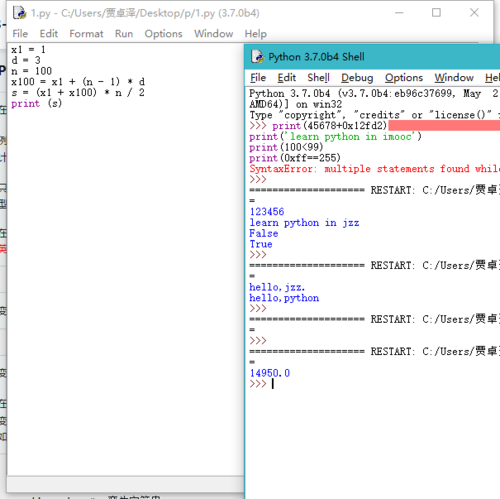Viewport: 500px width, 499px height.
Task: Maximize the 1.py editor window
Action: coord(436,13)
